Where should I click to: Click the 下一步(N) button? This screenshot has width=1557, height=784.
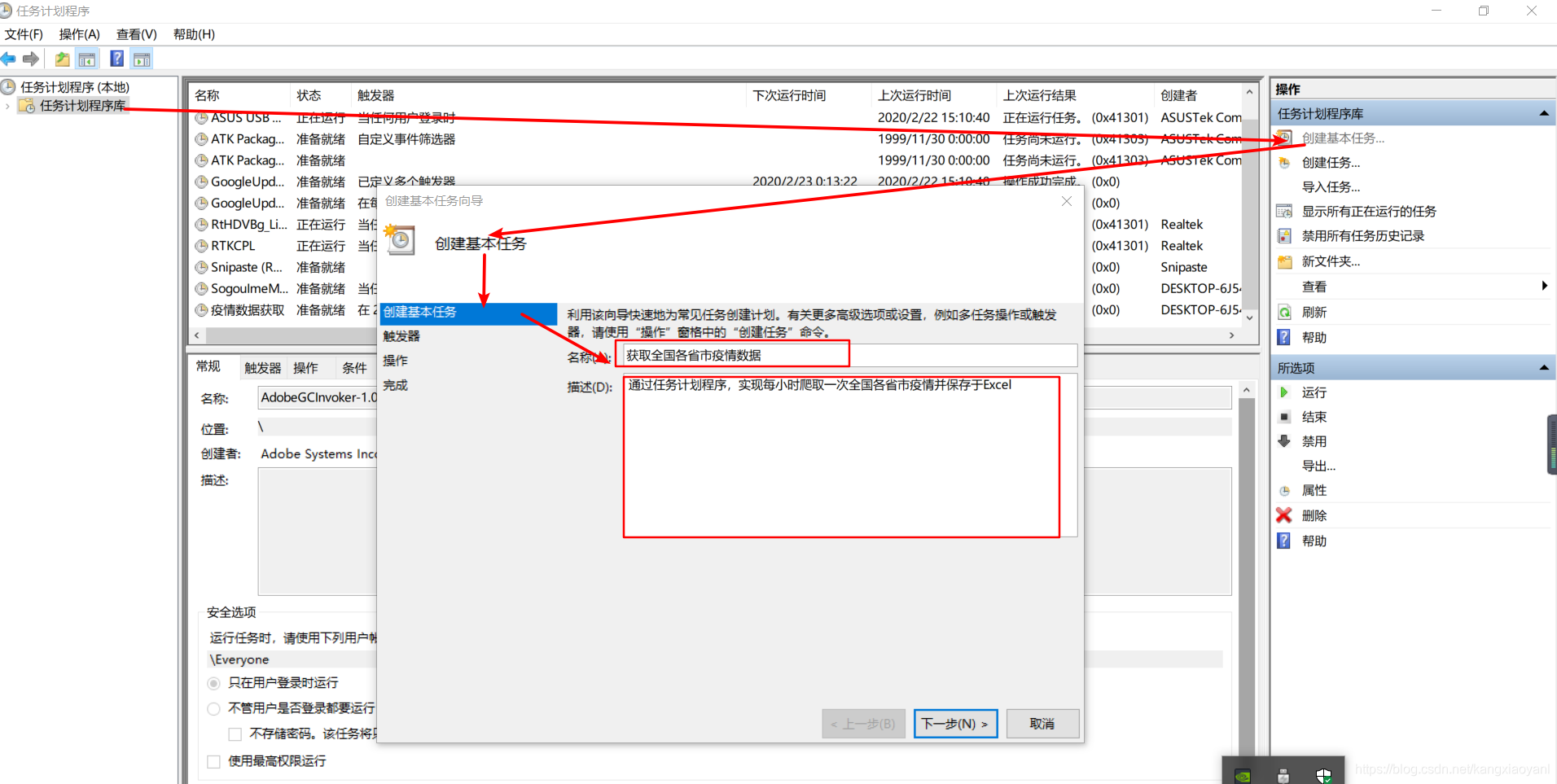[955, 724]
